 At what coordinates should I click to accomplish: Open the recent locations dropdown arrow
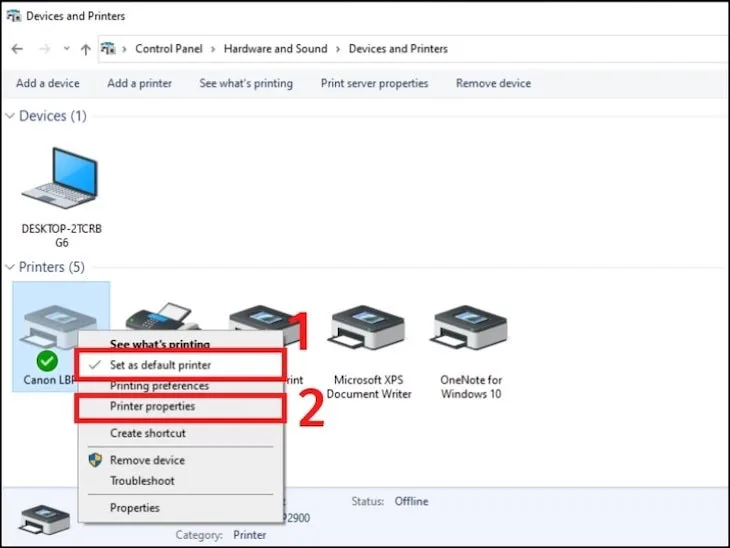66,49
